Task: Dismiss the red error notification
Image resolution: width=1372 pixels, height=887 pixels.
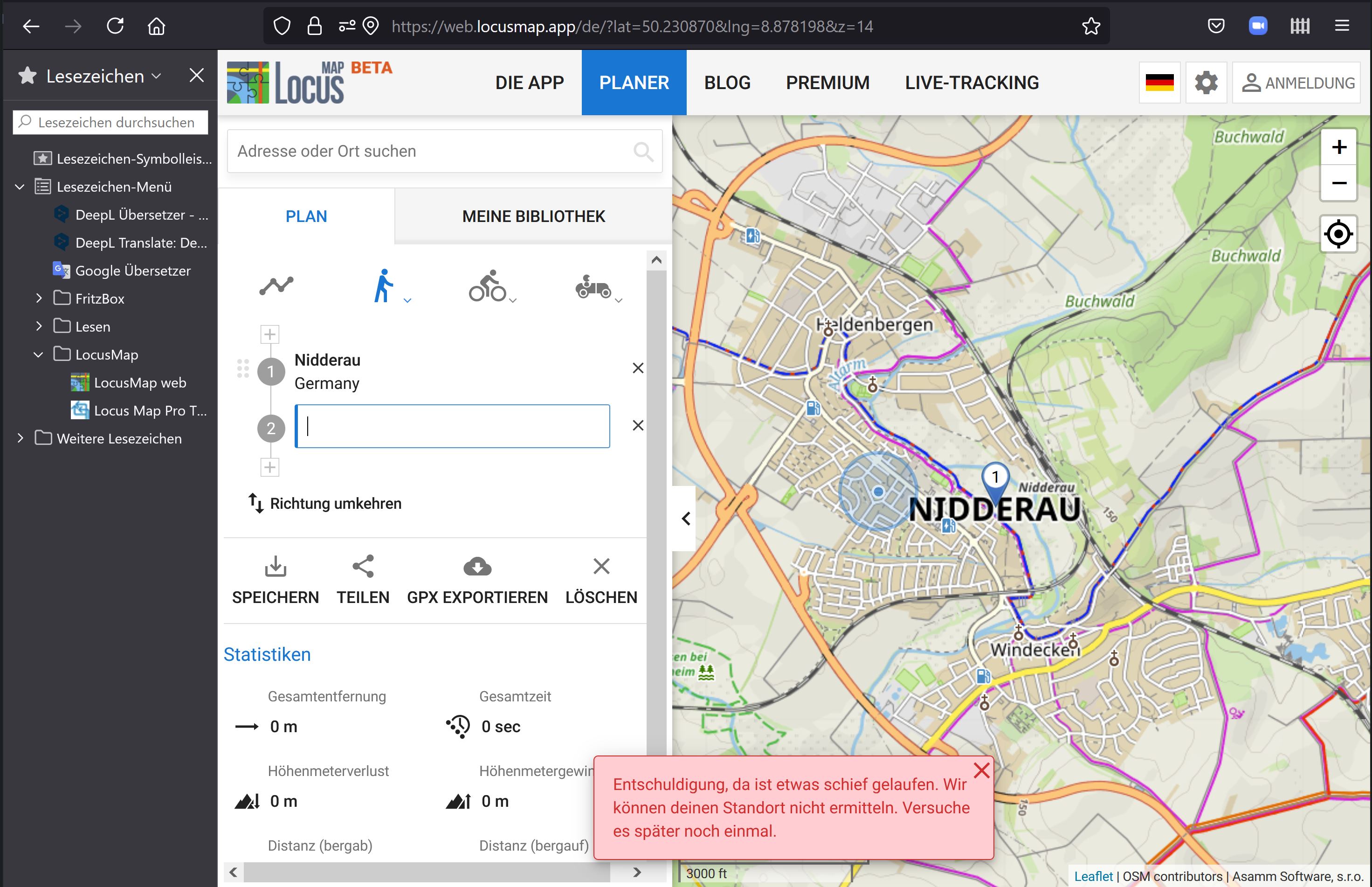Action: coord(981,771)
